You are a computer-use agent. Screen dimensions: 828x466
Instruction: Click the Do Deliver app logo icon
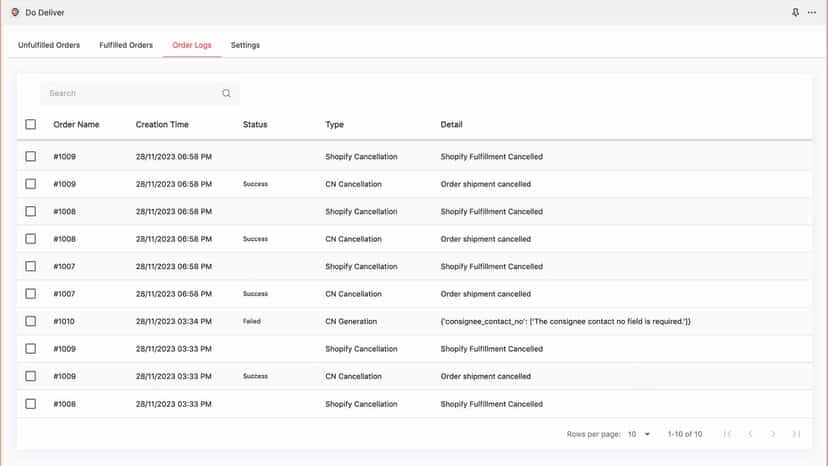[15, 12]
